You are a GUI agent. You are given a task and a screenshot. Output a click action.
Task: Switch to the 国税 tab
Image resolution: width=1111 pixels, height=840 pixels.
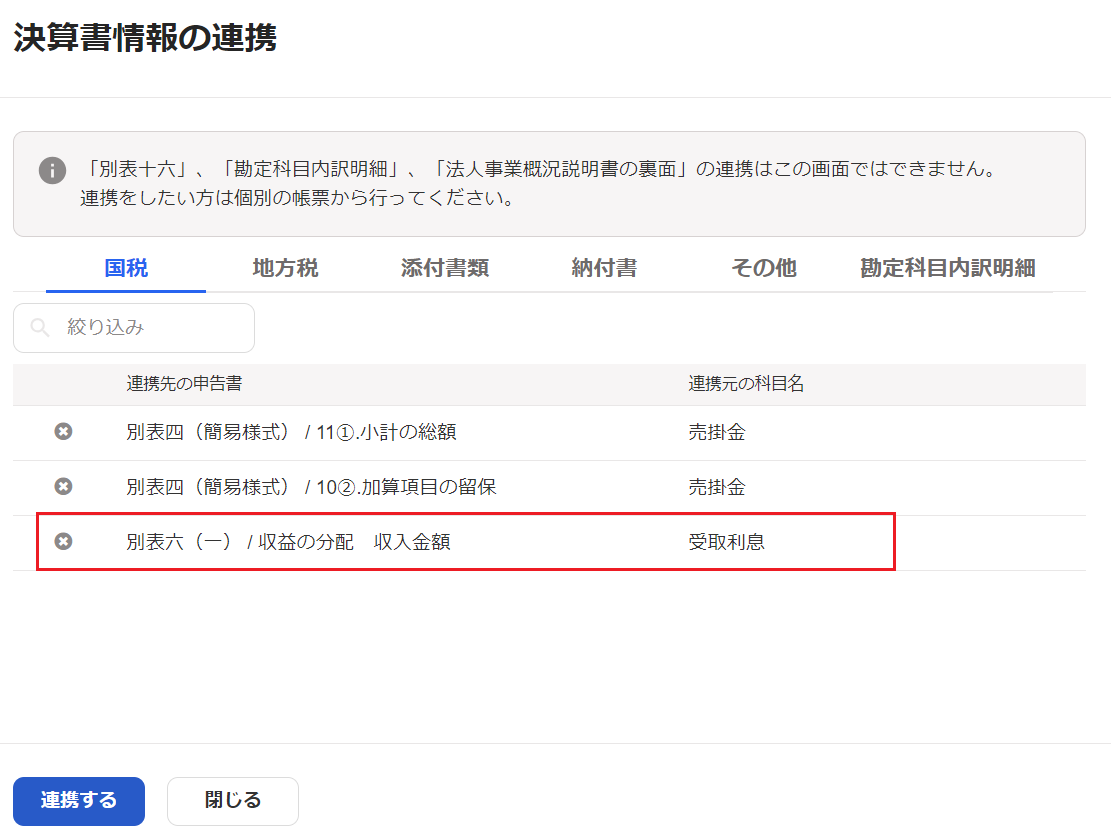click(x=126, y=268)
